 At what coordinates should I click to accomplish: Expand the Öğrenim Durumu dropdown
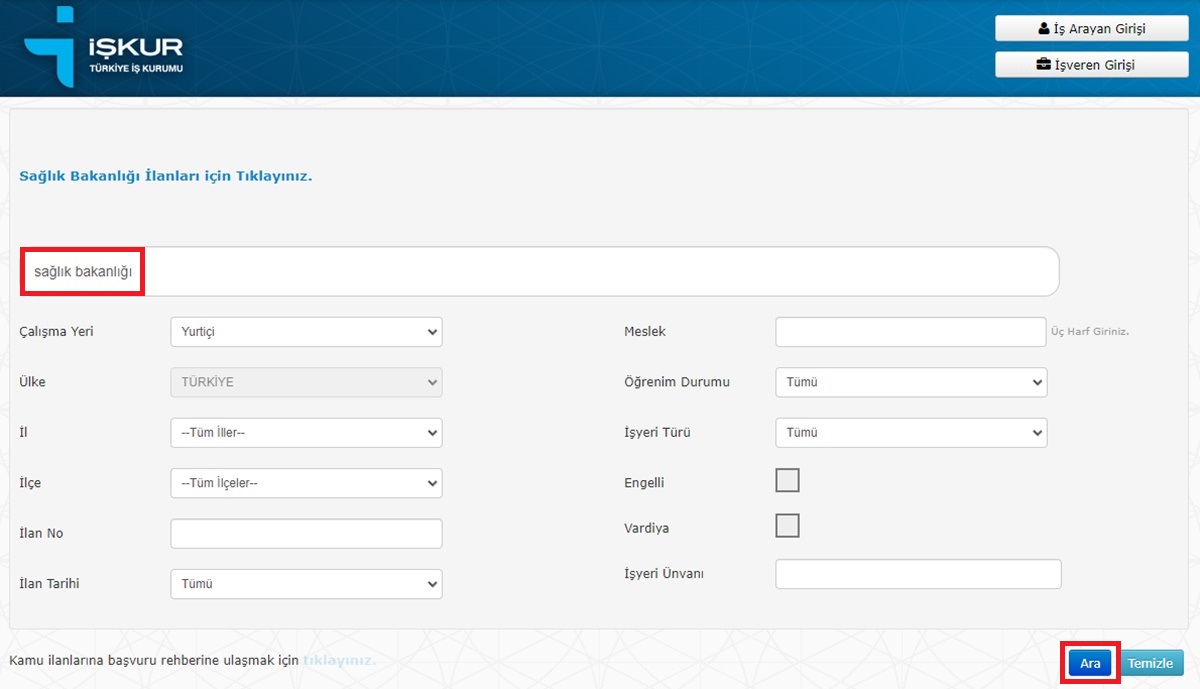coord(910,382)
